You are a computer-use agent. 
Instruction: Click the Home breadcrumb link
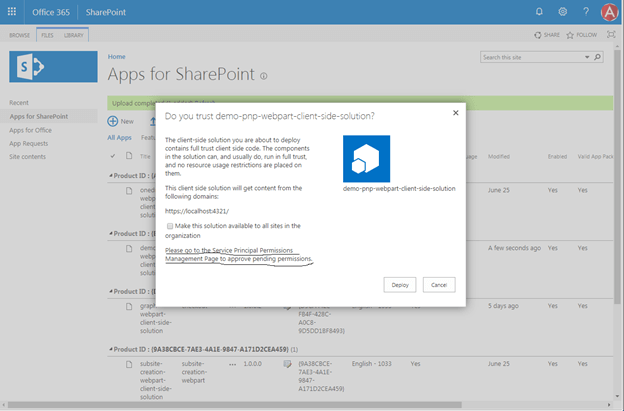(117, 56)
